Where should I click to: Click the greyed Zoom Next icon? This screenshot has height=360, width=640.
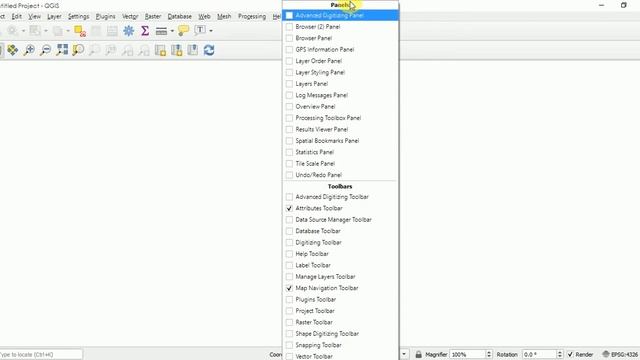coord(144,50)
